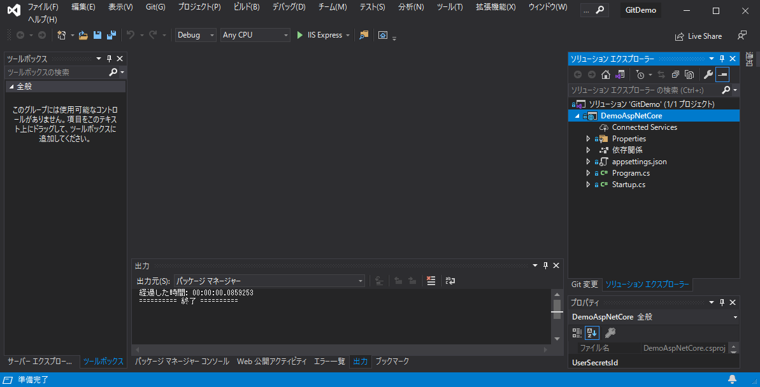Image resolution: width=760 pixels, height=387 pixels.
Task: Toggle auto-hide pin on Properties panel
Action: tap(722, 303)
